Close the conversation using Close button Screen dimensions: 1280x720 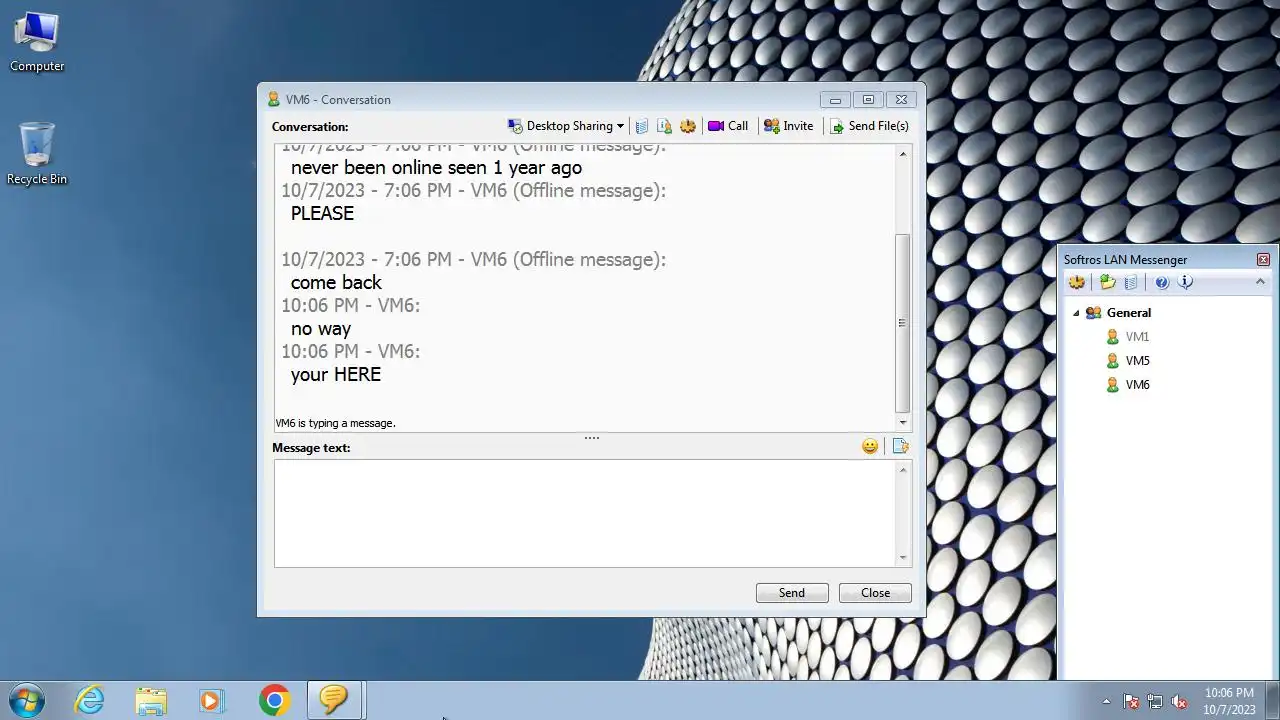tap(875, 593)
